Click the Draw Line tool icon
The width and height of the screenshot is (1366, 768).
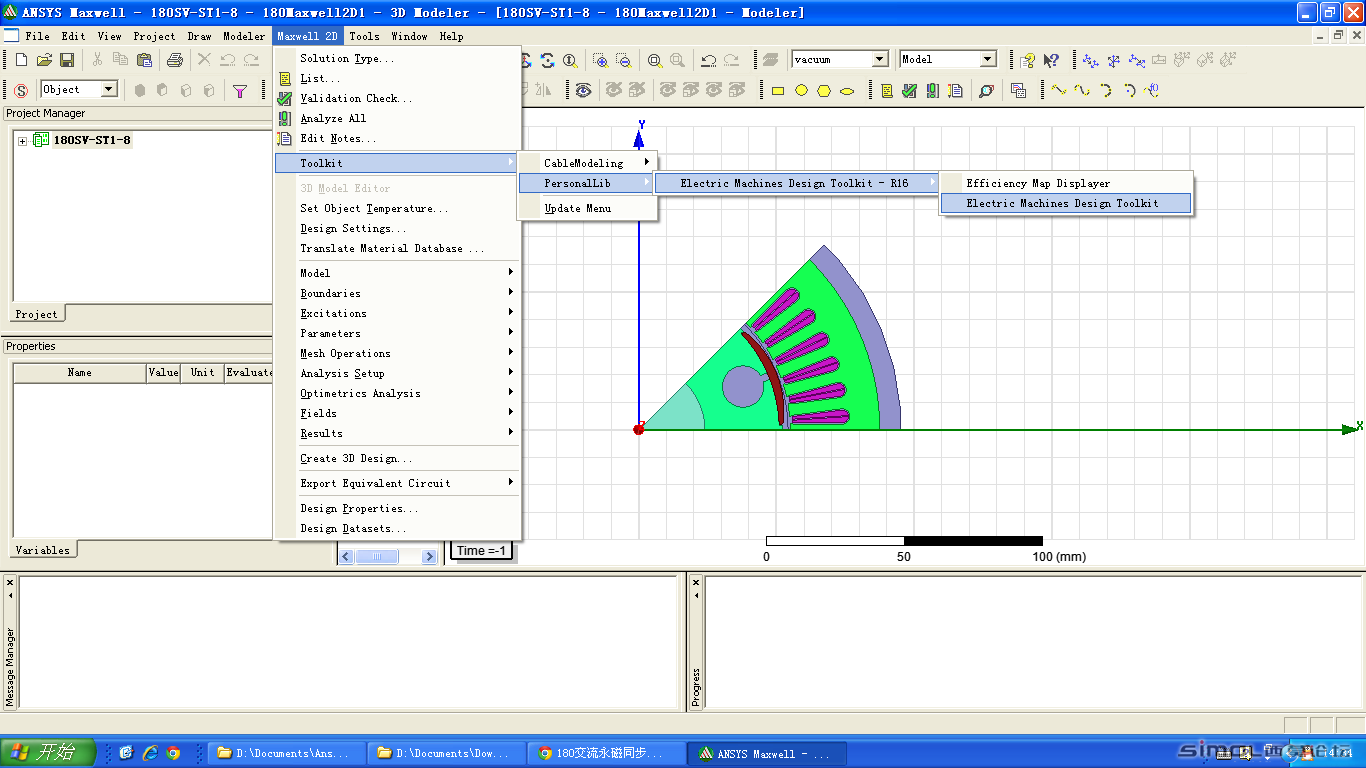coord(1059,91)
